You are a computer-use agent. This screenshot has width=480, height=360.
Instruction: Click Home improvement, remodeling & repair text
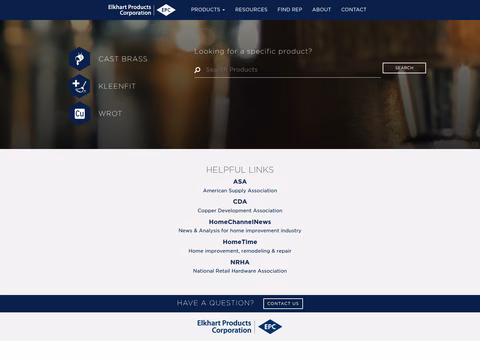click(240, 251)
